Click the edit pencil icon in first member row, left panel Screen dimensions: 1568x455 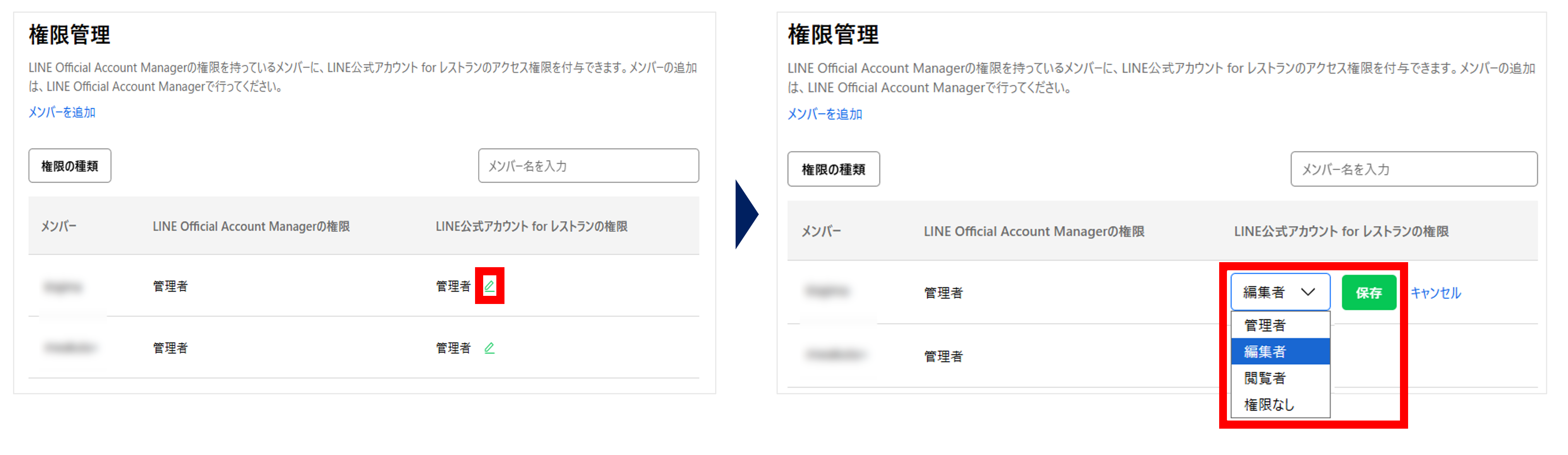[489, 286]
